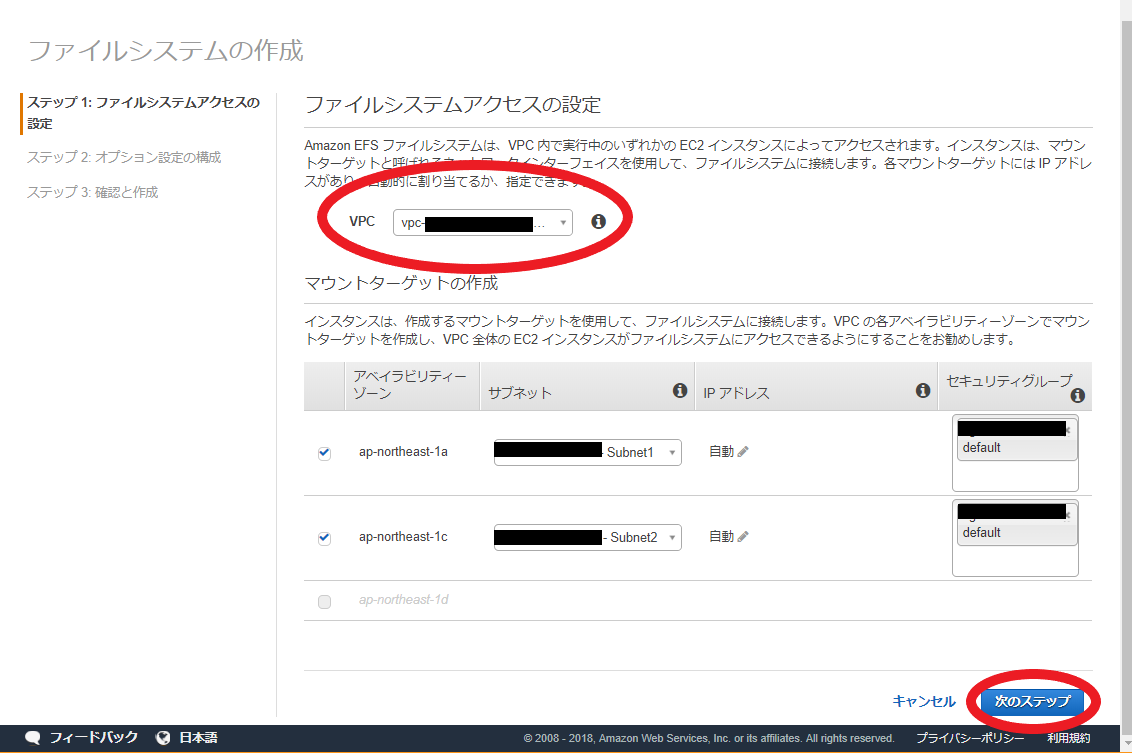Click the info icon in IP address column header
Viewport: 1132px width, 753px height.
tap(923, 391)
